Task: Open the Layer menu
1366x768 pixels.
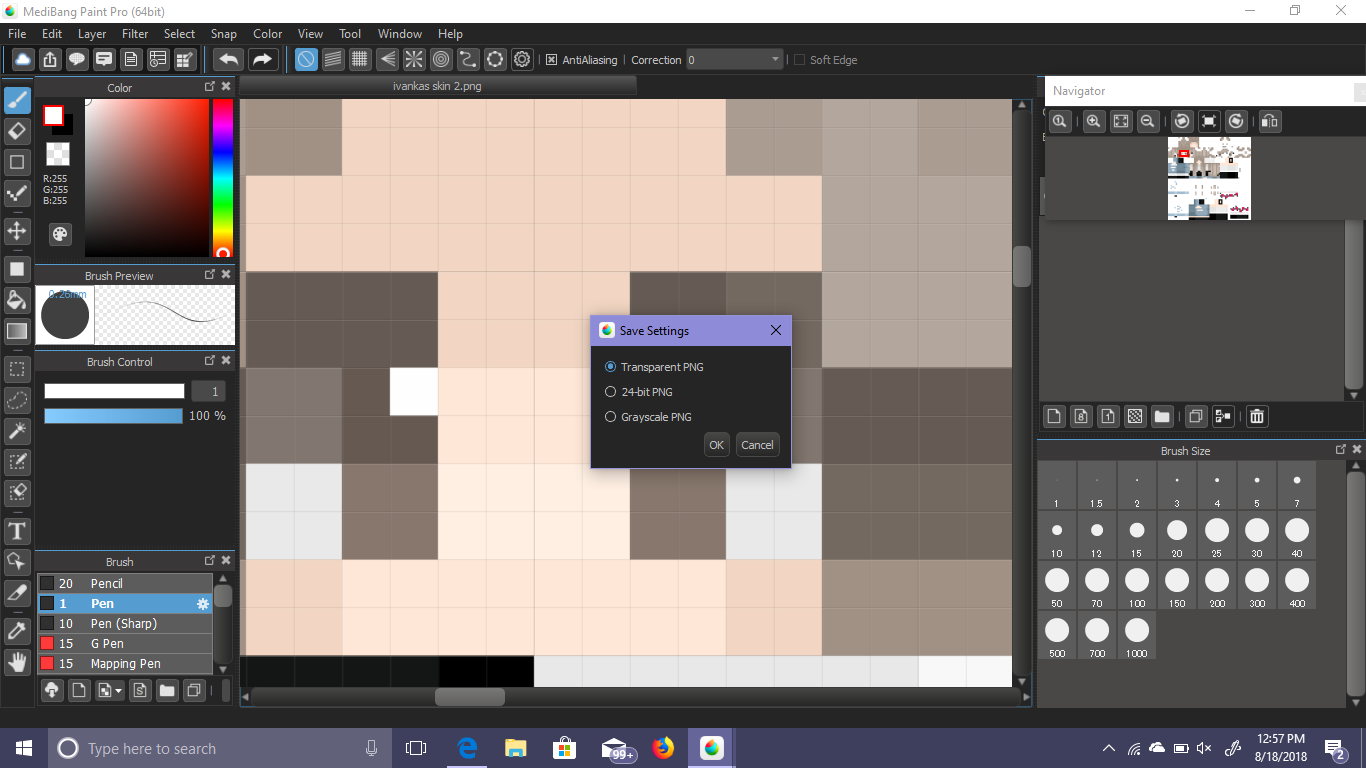Action: pos(92,34)
